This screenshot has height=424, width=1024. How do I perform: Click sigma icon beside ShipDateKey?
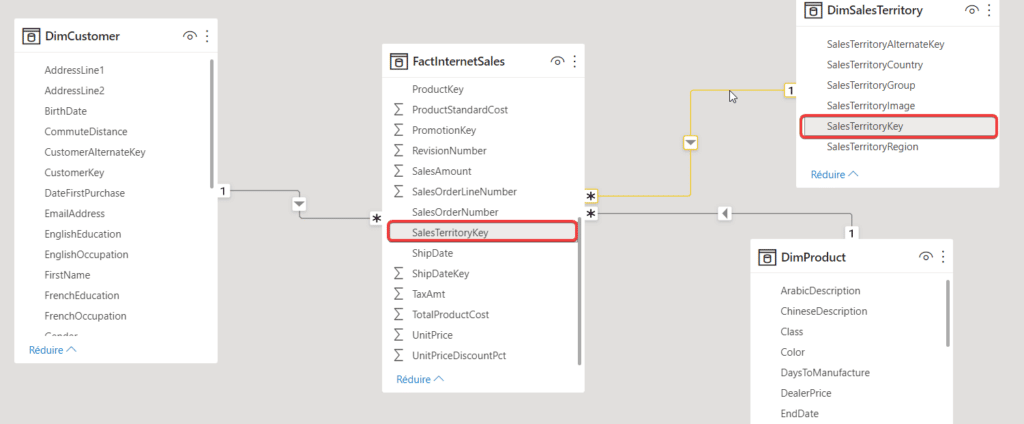pyautogui.click(x=399, y=273)
